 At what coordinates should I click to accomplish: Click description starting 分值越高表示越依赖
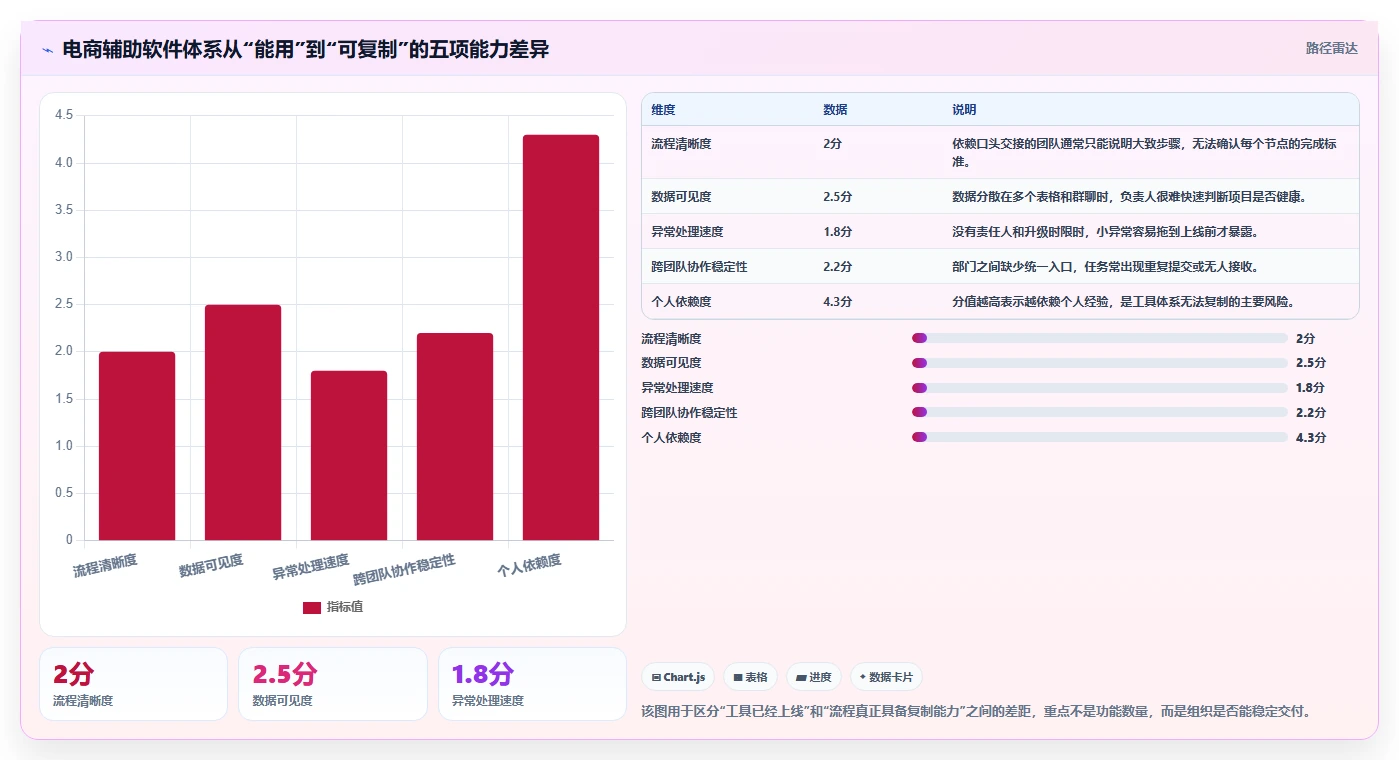[1123, 302]
